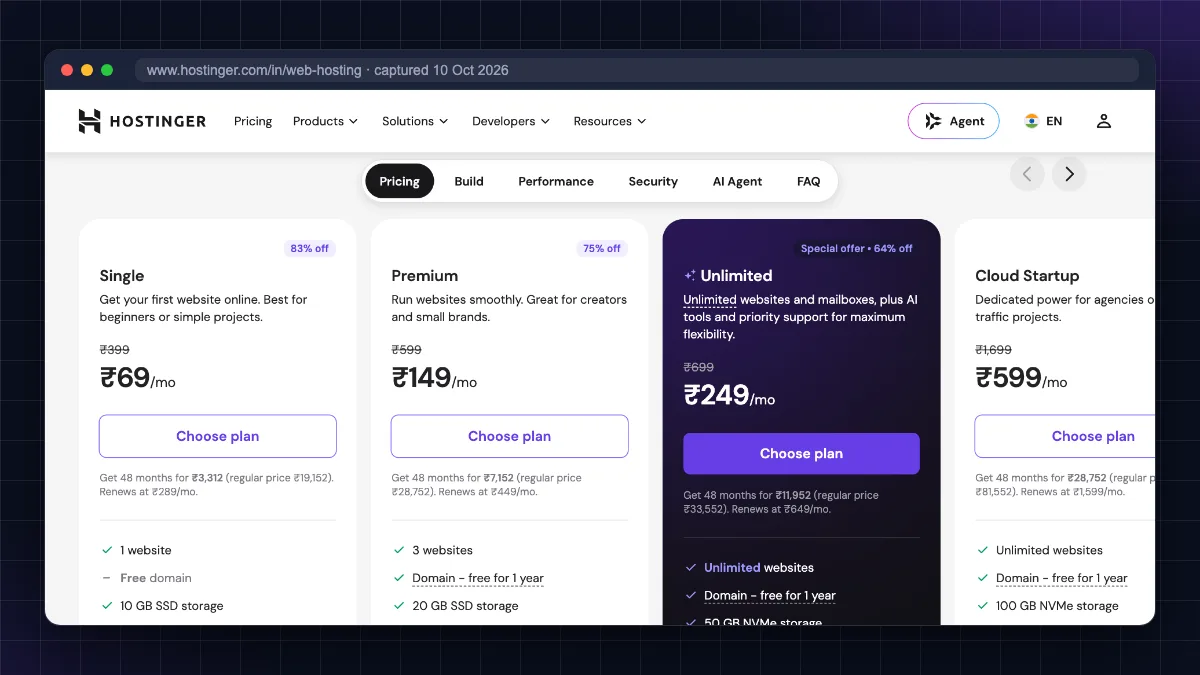Click the India flag language icon
Image resolution: width=1200 pixels, height=675 pixels.
[x=1032, y=121]
